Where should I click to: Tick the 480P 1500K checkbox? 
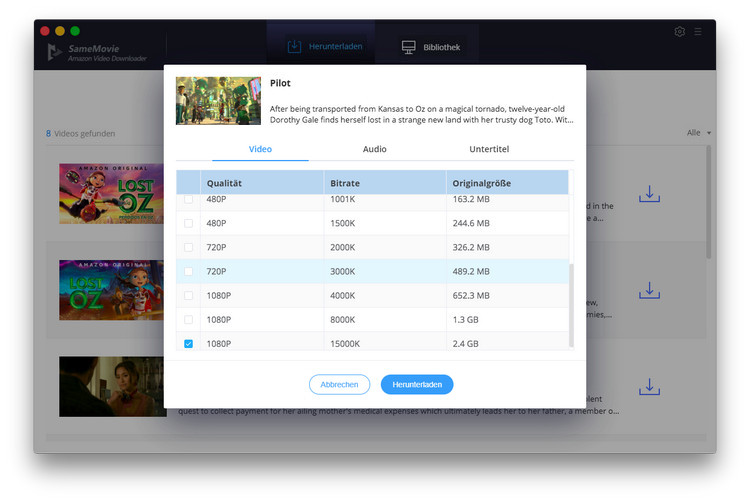click(x=188, y=223)
